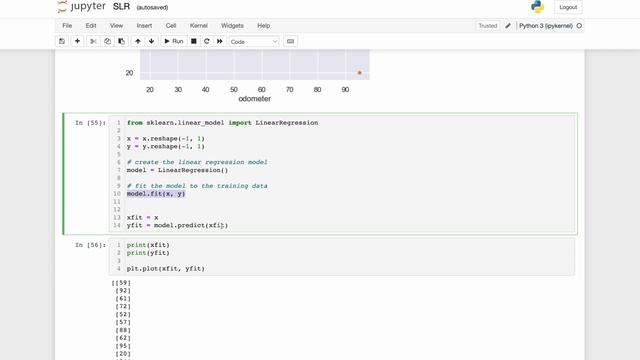
Task: Click the odometer axis label
Action: [x=255, y=99]
